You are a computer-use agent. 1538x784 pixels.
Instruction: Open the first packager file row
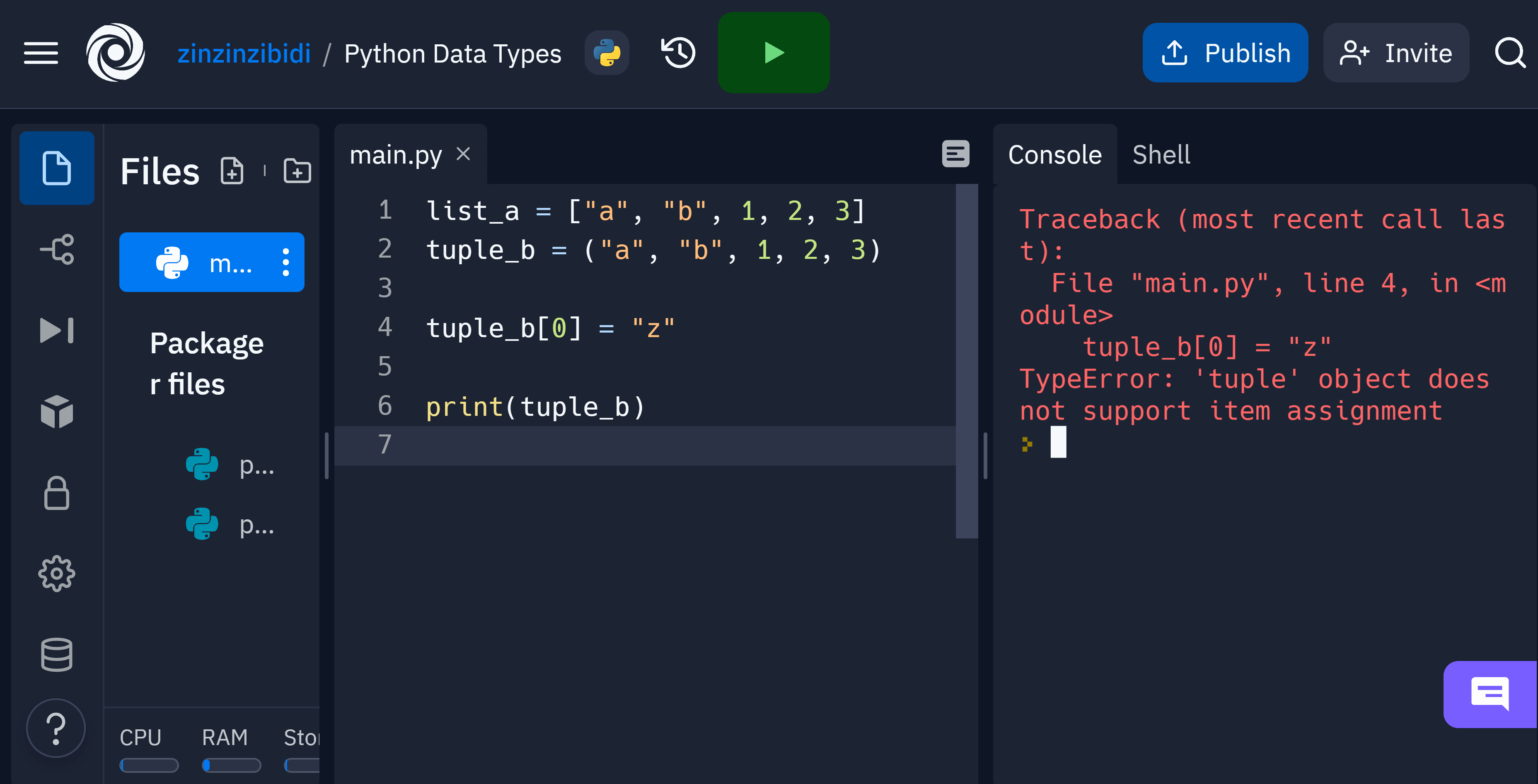(230, 465)
